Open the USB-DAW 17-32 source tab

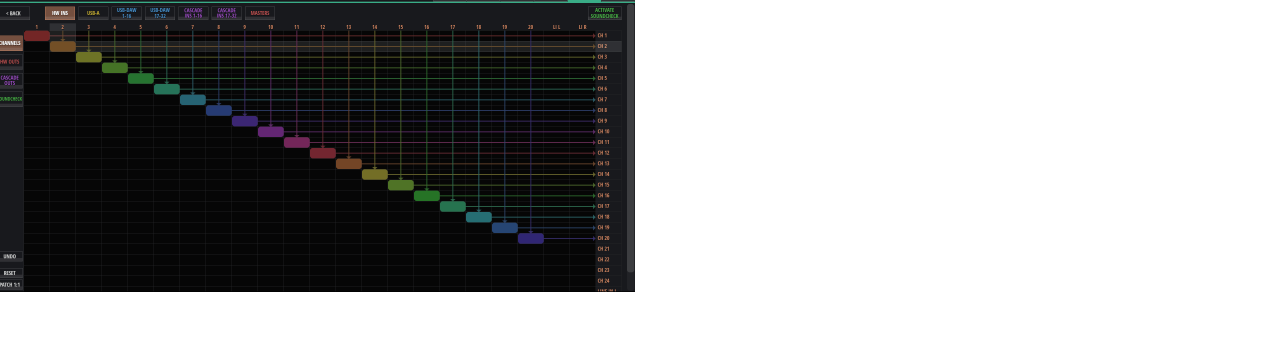coord(160,13)
